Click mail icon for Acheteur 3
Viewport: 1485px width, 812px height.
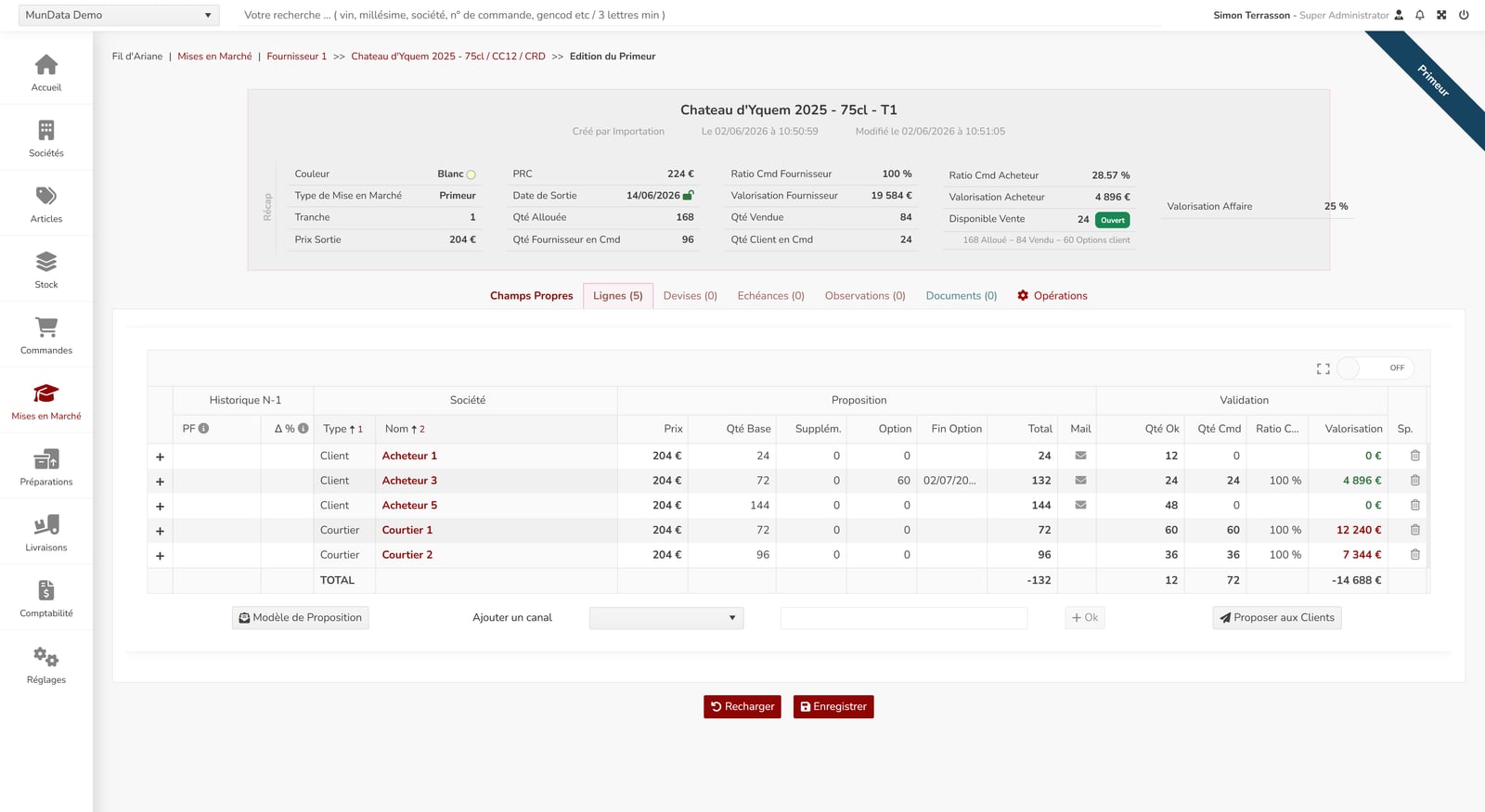(1080, 481)
